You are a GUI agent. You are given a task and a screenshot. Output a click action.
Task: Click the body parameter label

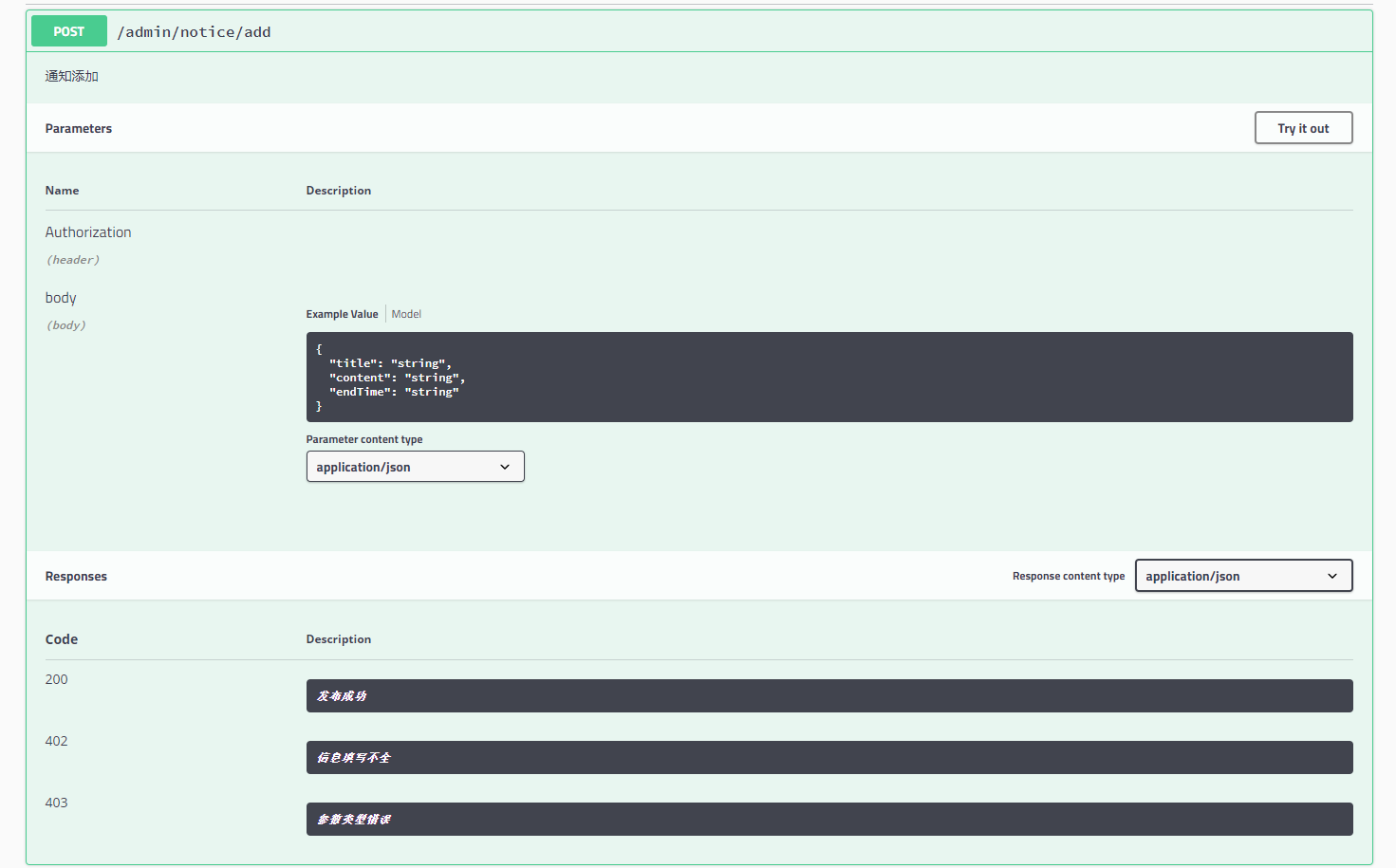click(60, 297)
